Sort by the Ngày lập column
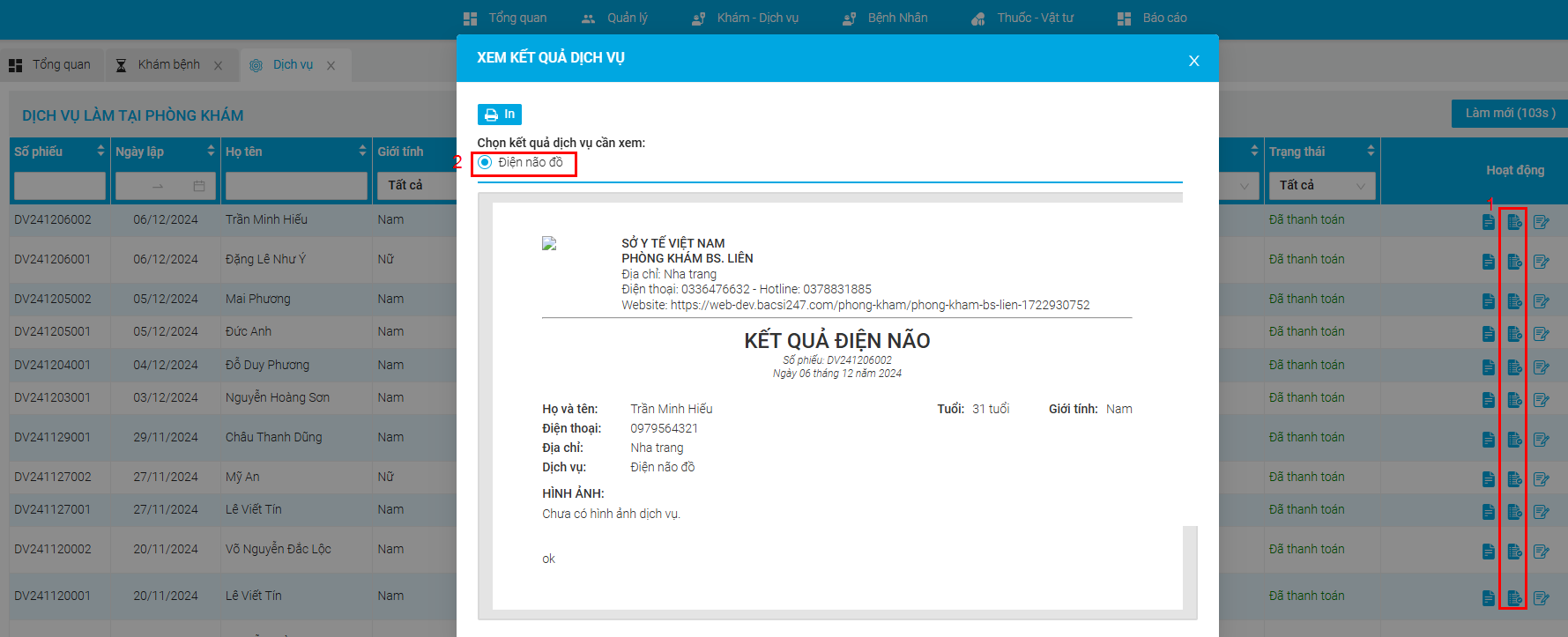The image size is (1568, 637). [x=211, y=152]
